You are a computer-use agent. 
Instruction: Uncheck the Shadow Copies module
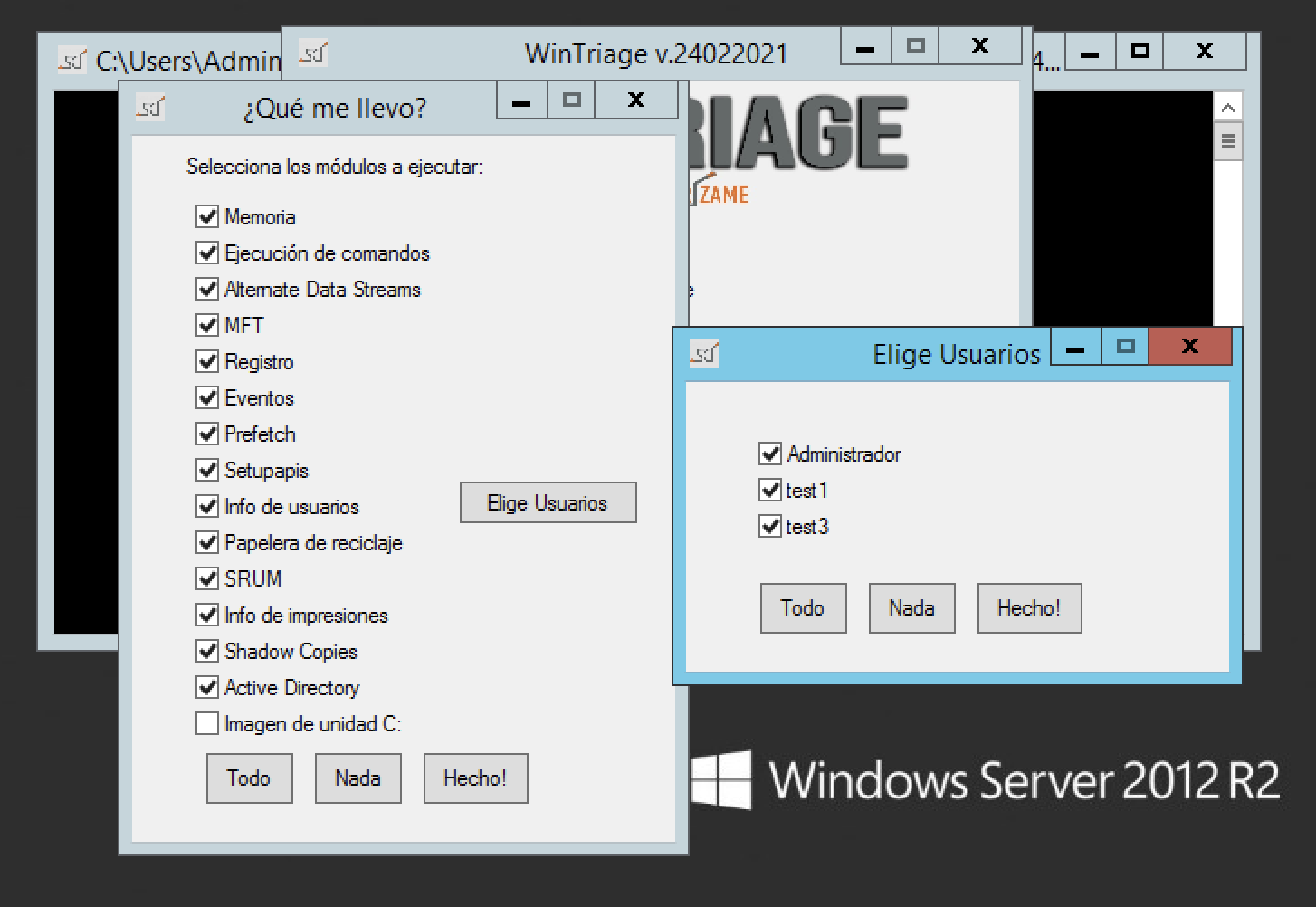pos(207,651)
